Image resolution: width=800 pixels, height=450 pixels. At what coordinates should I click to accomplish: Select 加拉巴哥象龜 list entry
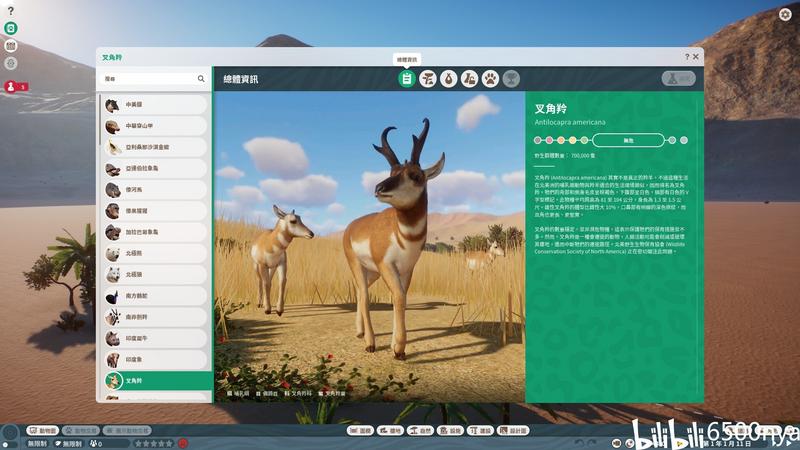(x=155, y=232)
